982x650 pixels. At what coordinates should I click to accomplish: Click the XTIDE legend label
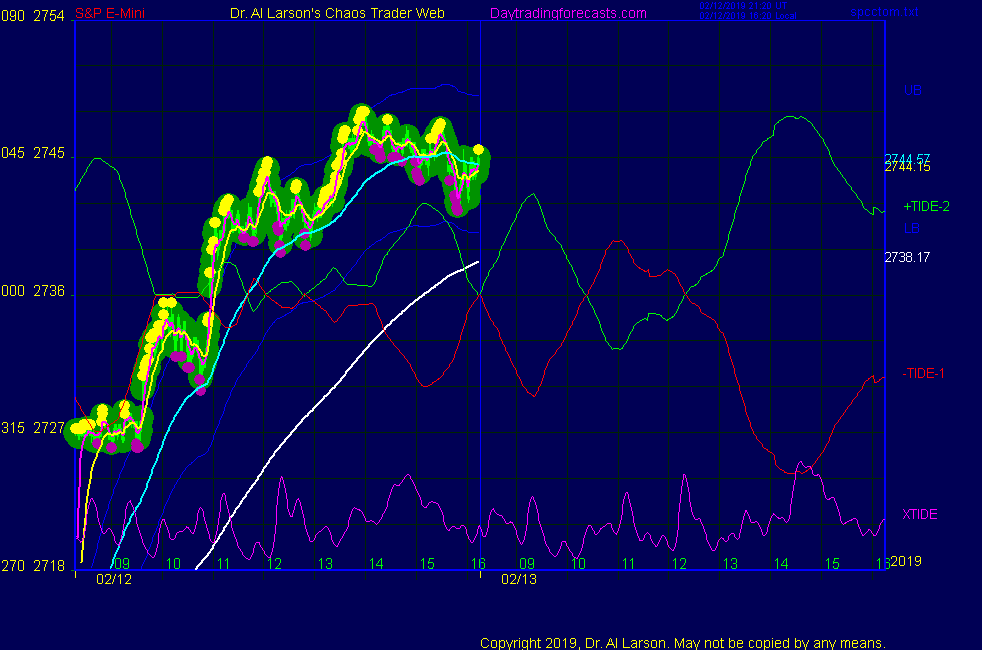pyautogui.click(x=919, y=514)
